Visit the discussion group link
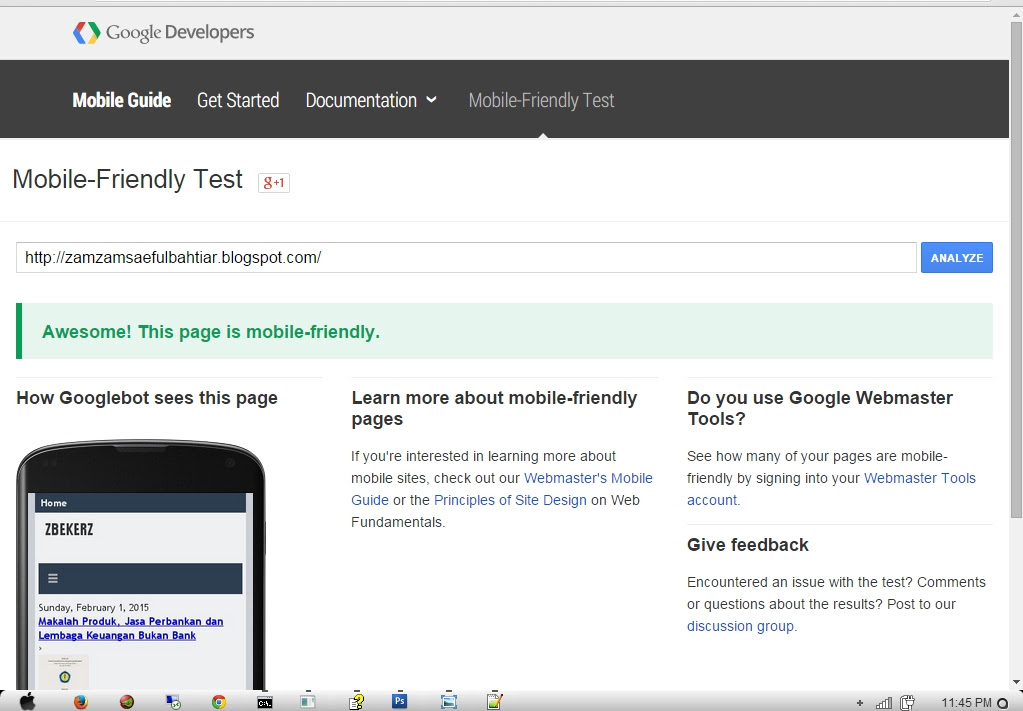This screenshot has height=711, width=1023. coord(739,626)
